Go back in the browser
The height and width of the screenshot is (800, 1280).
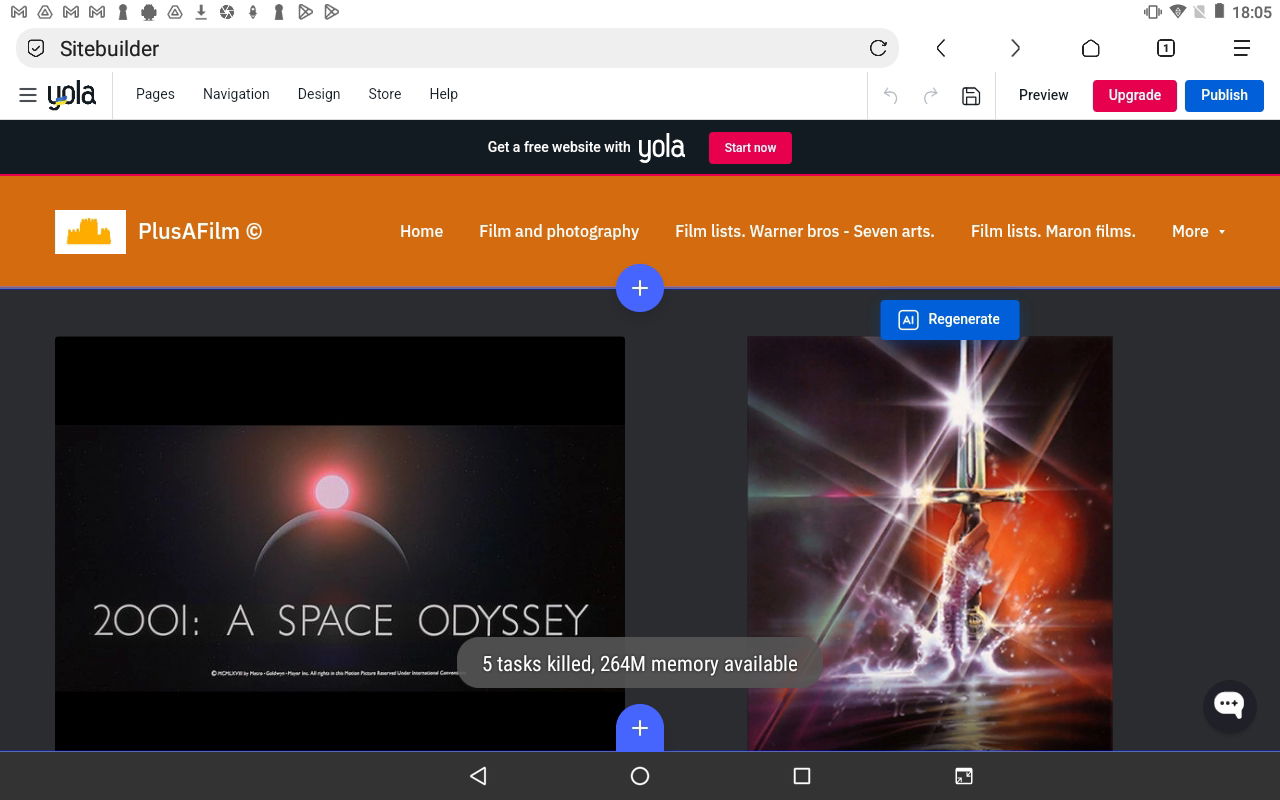[940, 48]
